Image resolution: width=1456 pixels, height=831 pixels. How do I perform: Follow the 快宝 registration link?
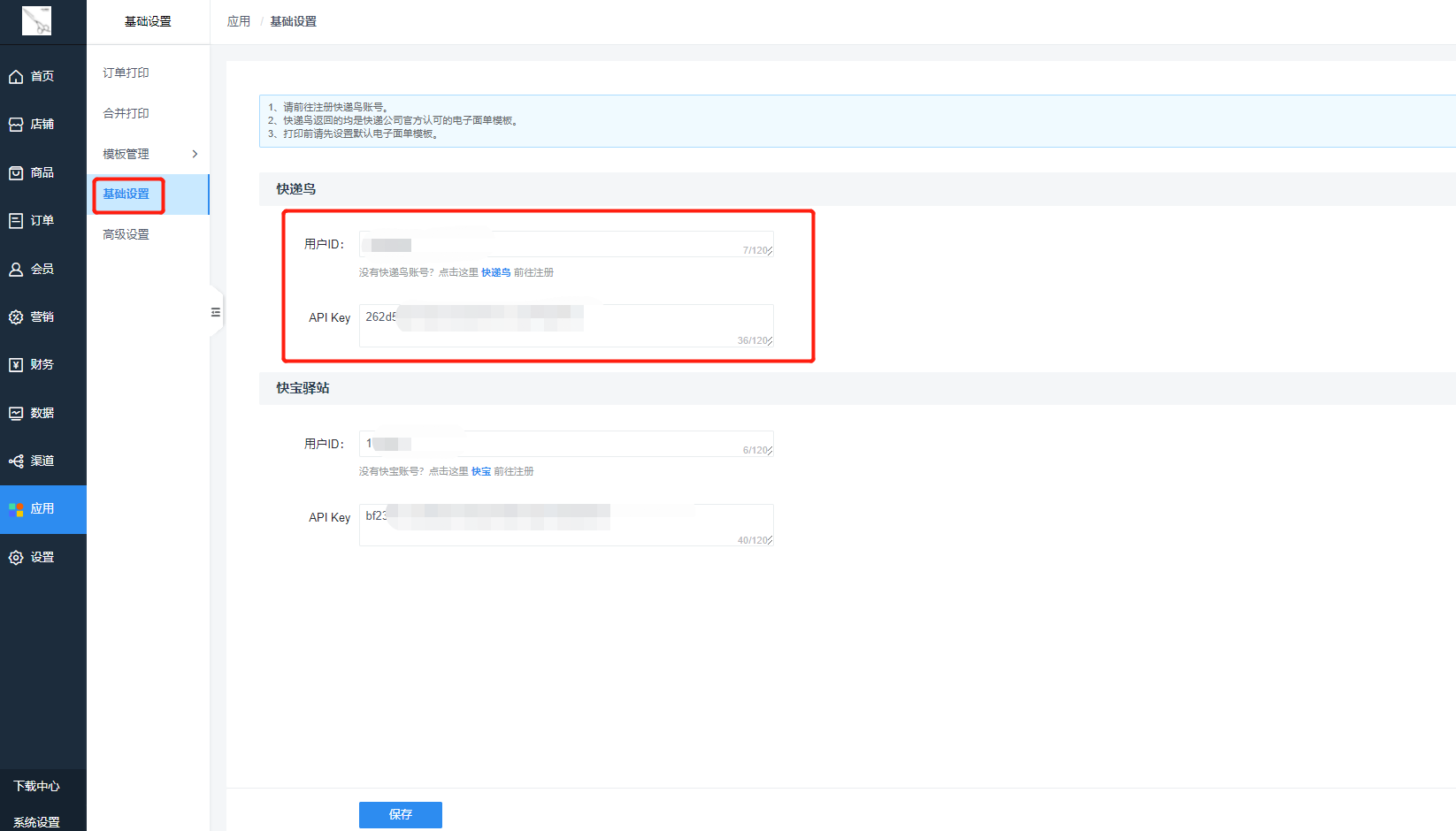[x=480, y=471]
